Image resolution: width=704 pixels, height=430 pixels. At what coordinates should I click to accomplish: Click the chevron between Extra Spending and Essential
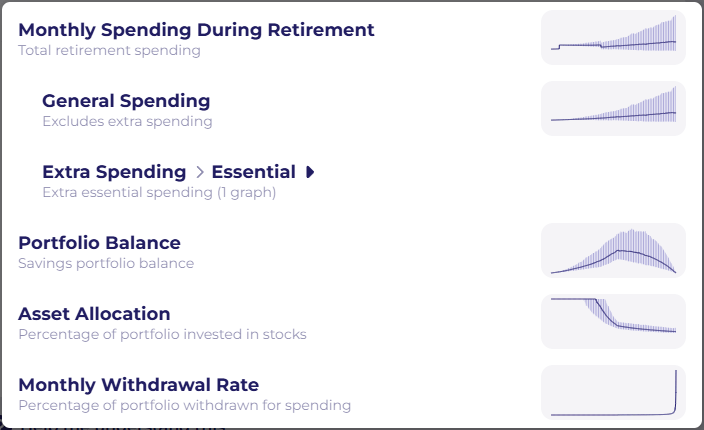(199, 172)
